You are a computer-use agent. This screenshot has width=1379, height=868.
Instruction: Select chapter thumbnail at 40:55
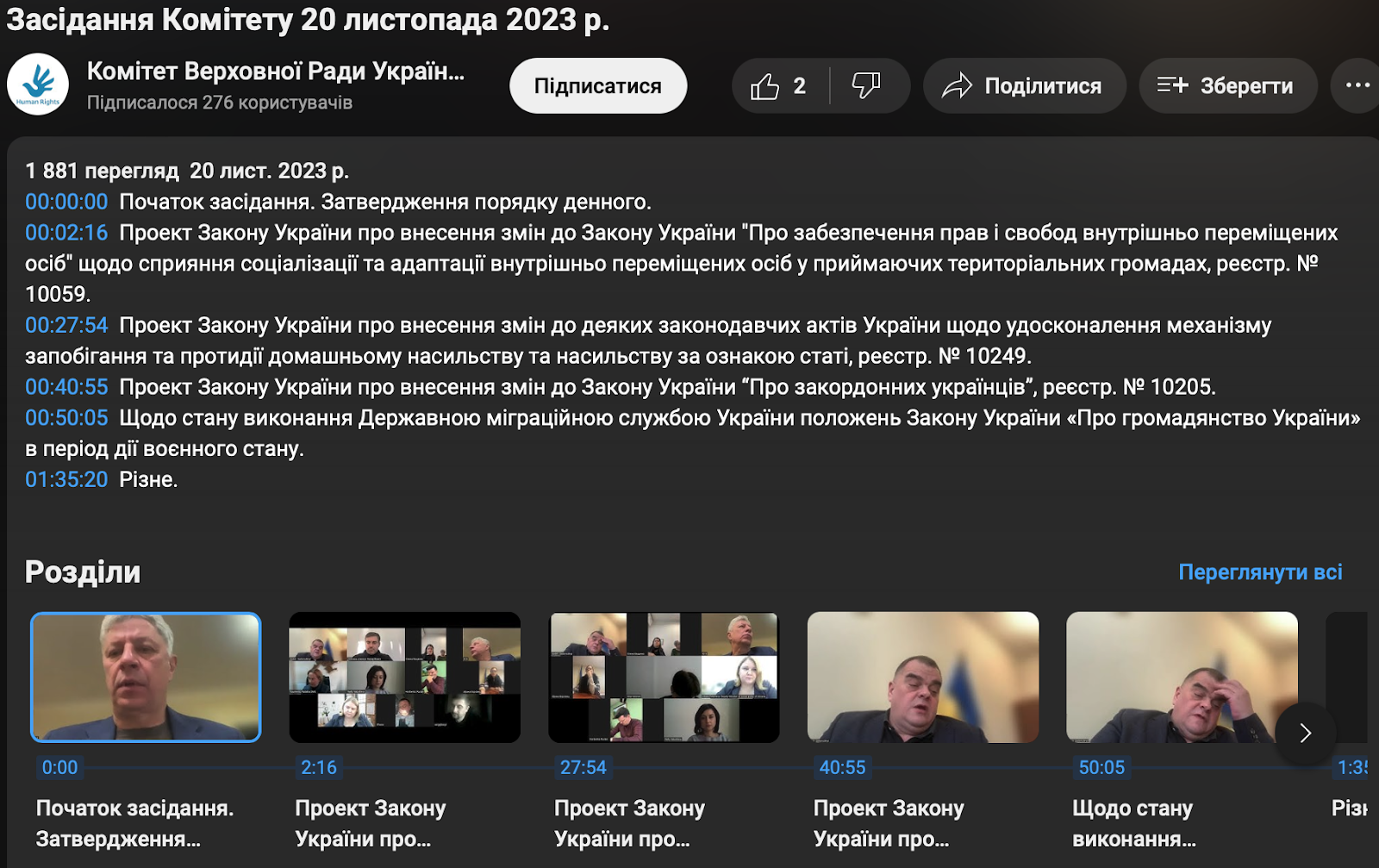(923, 678)
